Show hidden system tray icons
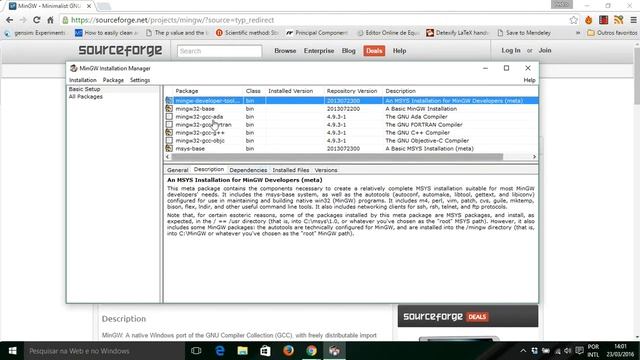This screenshot has height=360, width=640. tap(523, 351)
